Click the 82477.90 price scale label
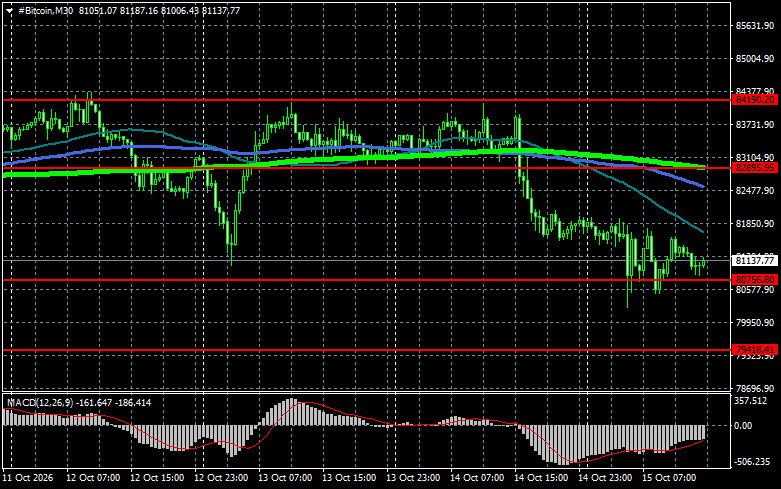 point(755,191)
